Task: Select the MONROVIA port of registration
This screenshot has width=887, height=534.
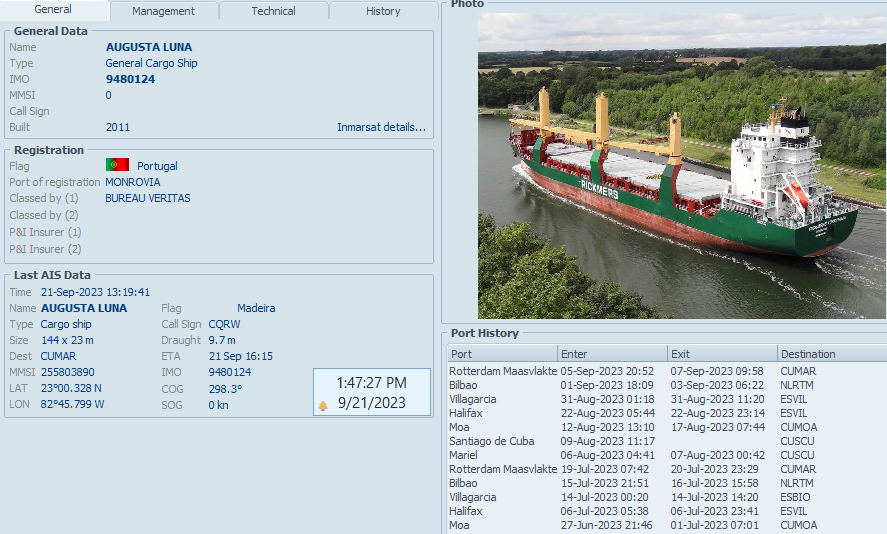Action: [132, 182]
